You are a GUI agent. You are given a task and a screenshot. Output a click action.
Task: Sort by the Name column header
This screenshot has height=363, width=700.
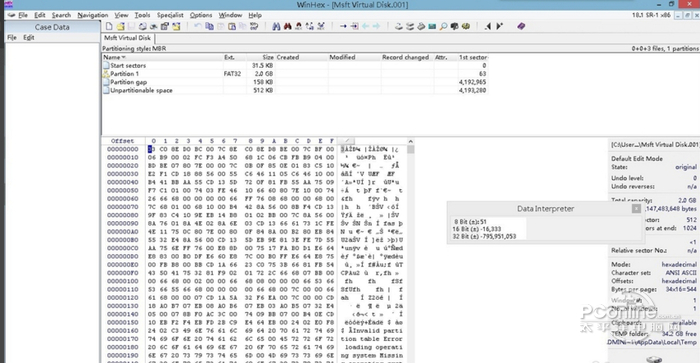(x=162, y=57)
